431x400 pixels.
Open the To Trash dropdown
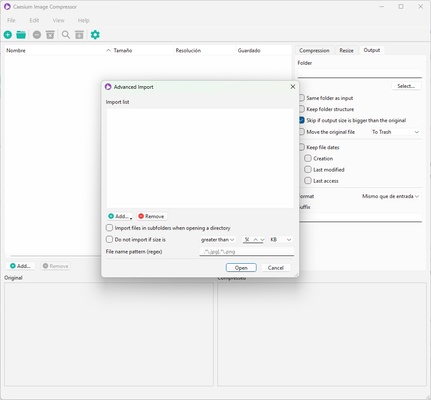point(395,132)
